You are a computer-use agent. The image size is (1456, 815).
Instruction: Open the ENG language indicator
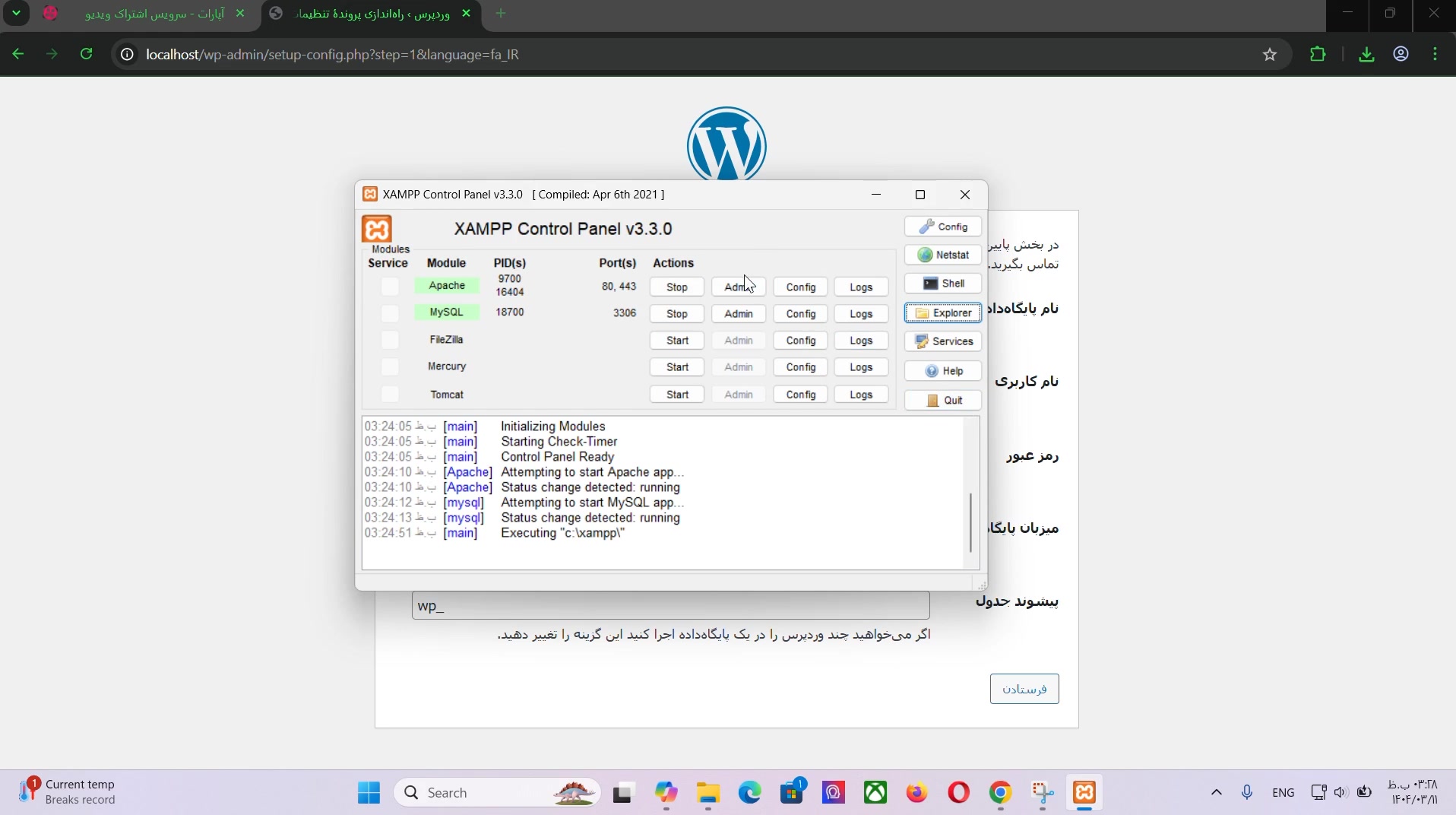tap(1283, 792)
